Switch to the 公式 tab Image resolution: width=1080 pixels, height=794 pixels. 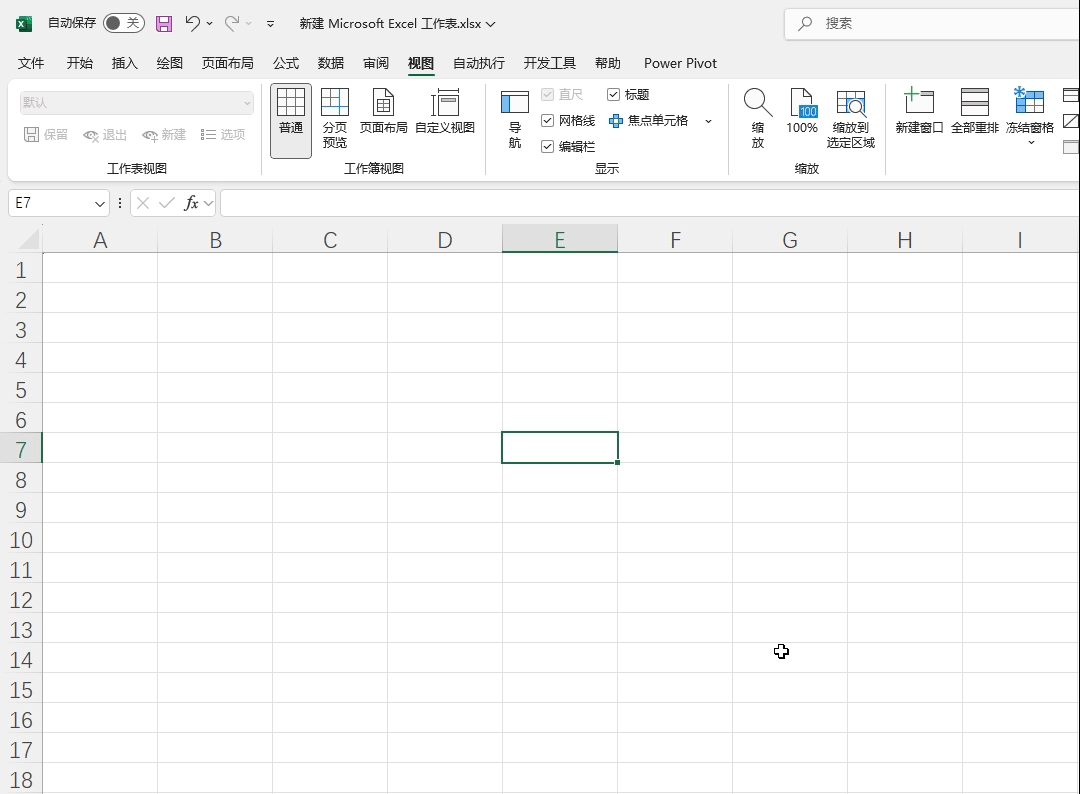pos(286,63)
